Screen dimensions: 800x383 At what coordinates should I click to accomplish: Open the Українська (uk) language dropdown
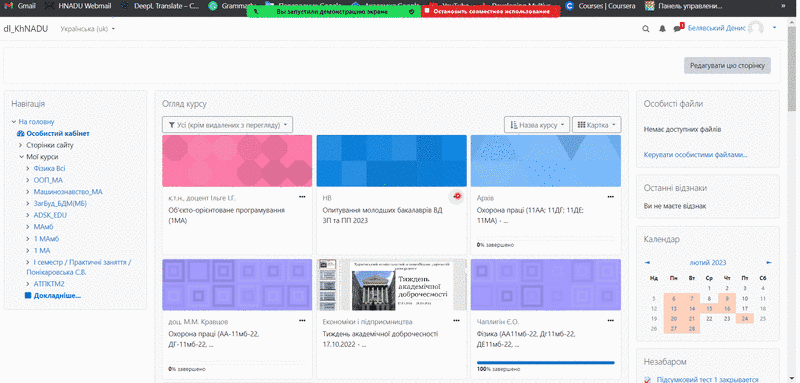(x=87, y=29)
